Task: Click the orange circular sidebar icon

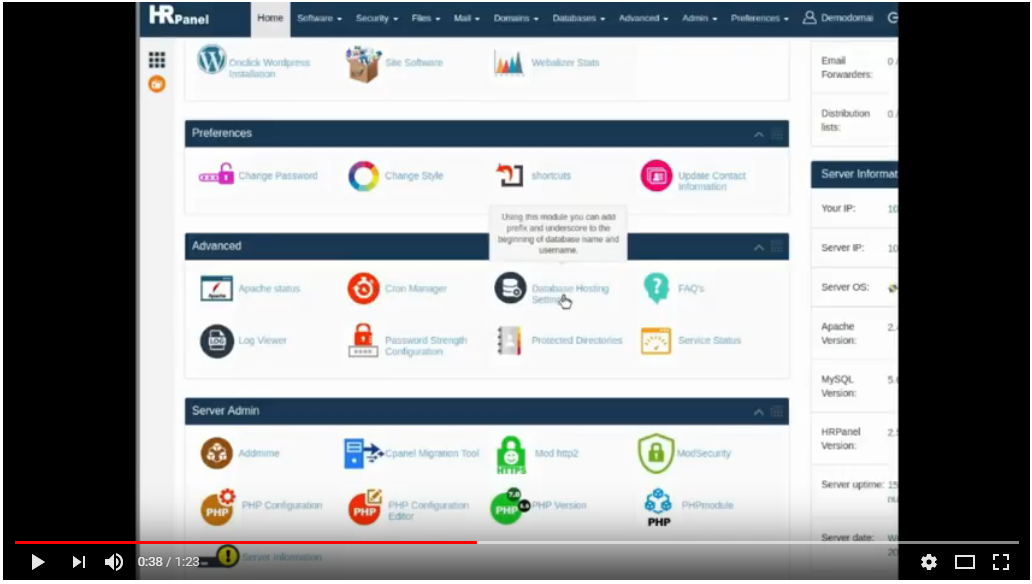Action: click(x=157, y=84)
